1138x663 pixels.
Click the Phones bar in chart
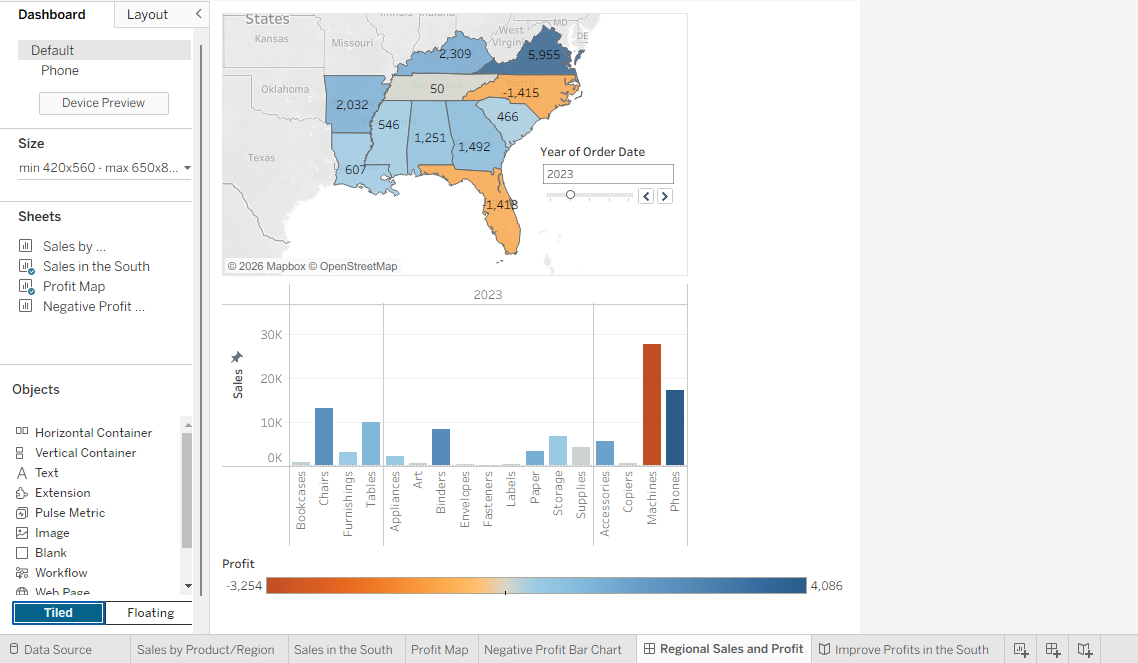(x=675, y=427)
